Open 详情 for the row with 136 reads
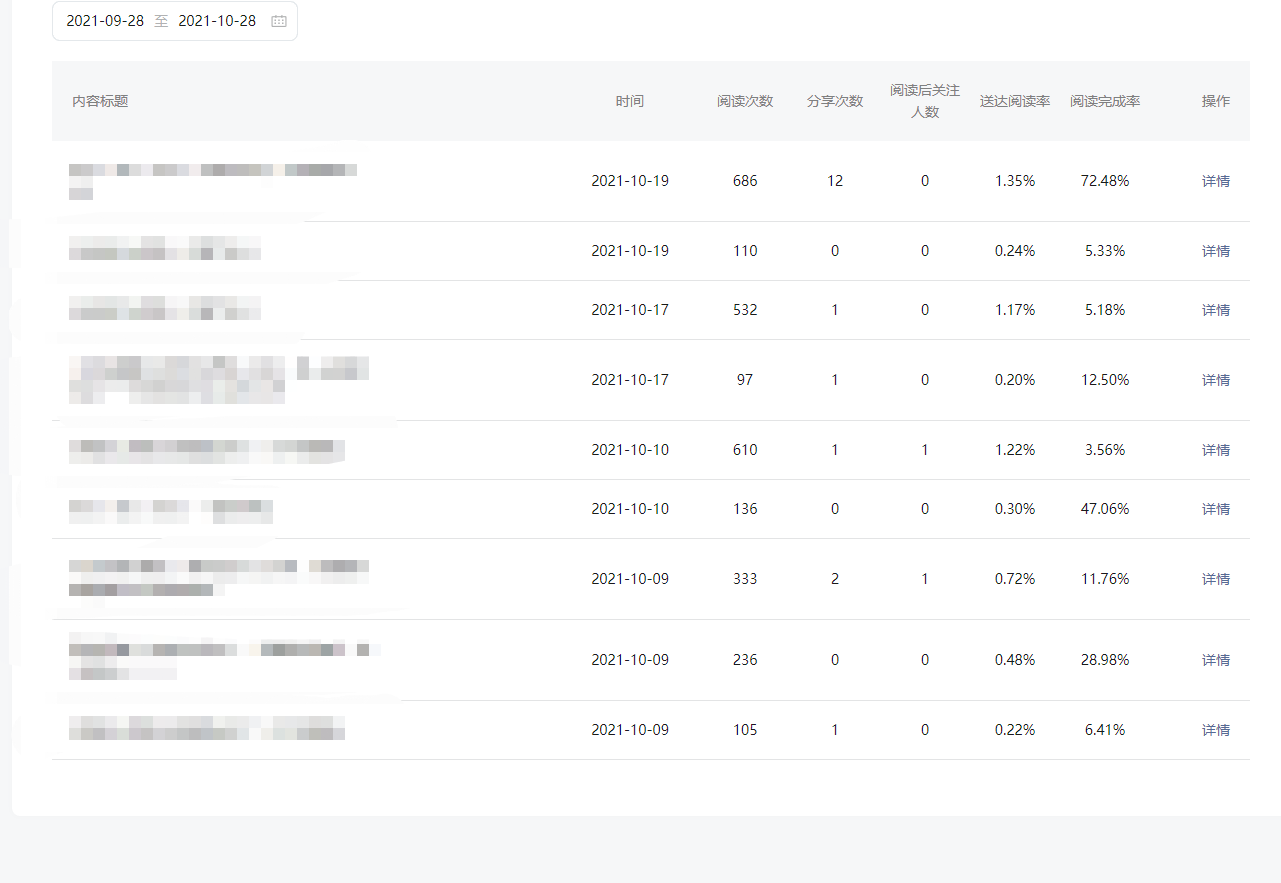The width and height of the screenshot is (1281, 883). [x=1215, y=509]
